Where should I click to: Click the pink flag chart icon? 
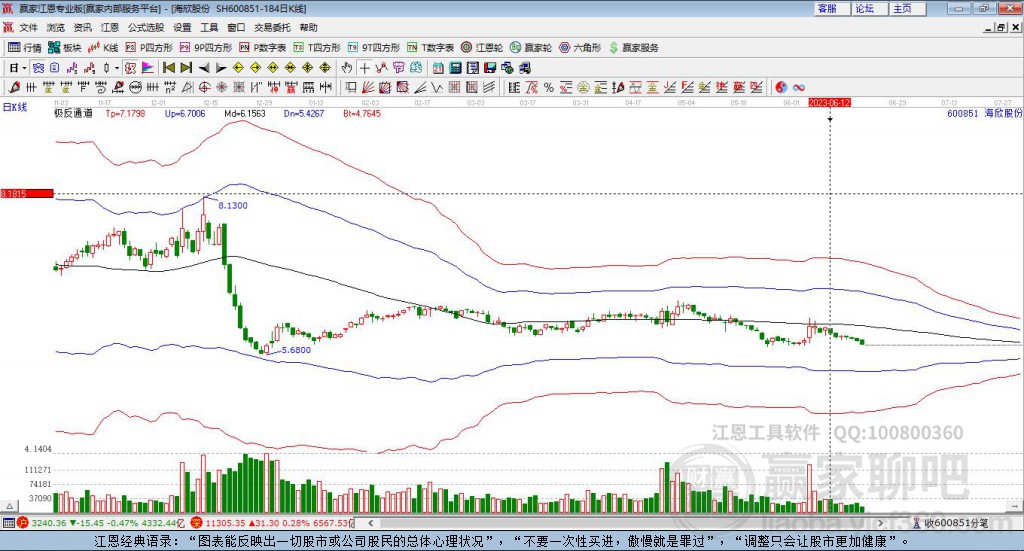click(x=148, y=68)
